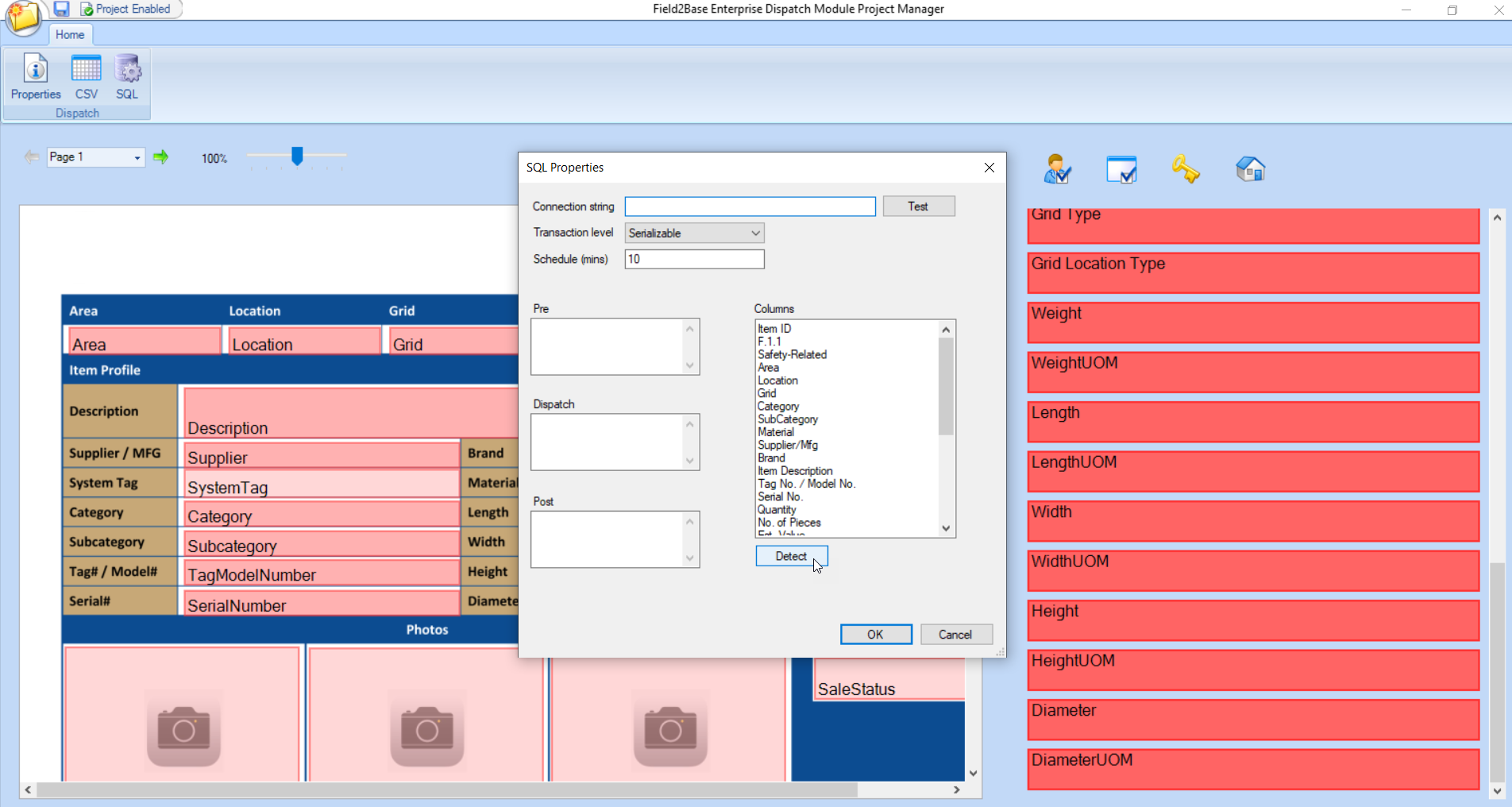Click the Detect columns button
The image size is (1512, 807).
(x=791, y=556)
